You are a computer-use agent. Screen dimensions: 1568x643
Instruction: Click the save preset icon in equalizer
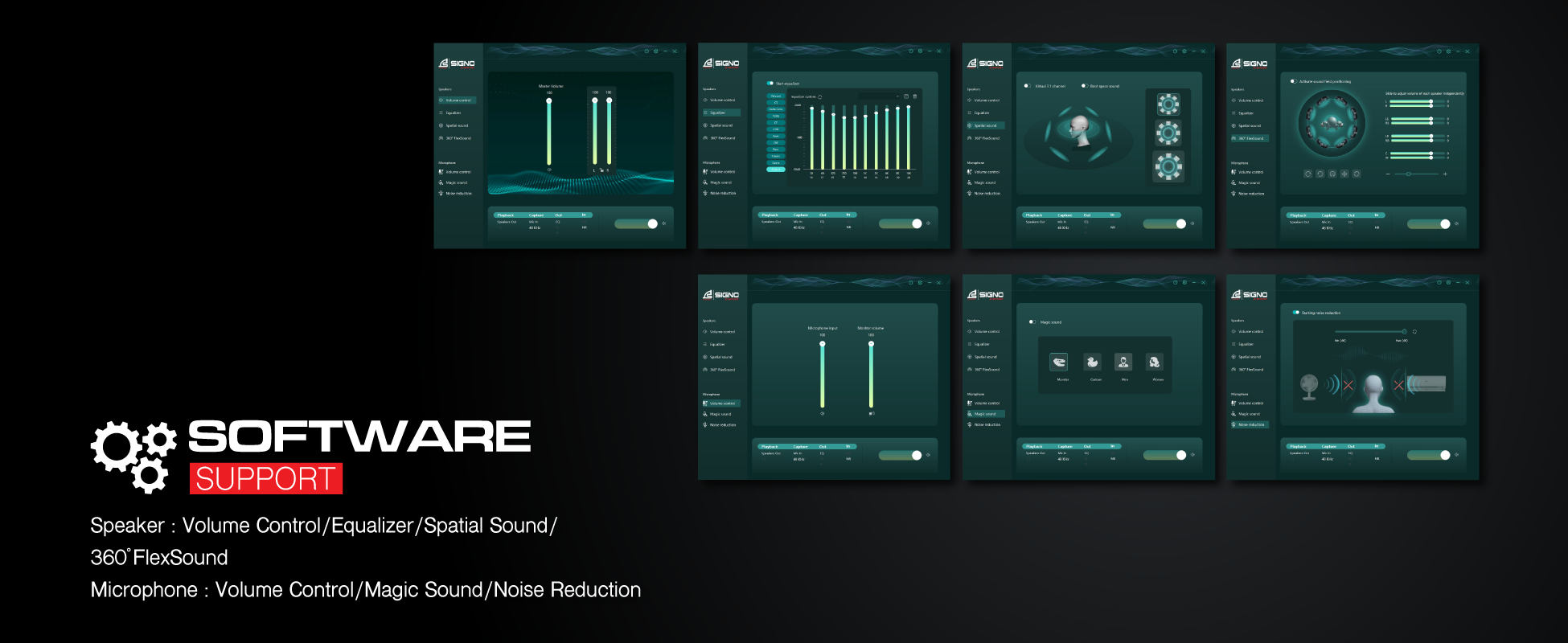click(x=906, y=96)
